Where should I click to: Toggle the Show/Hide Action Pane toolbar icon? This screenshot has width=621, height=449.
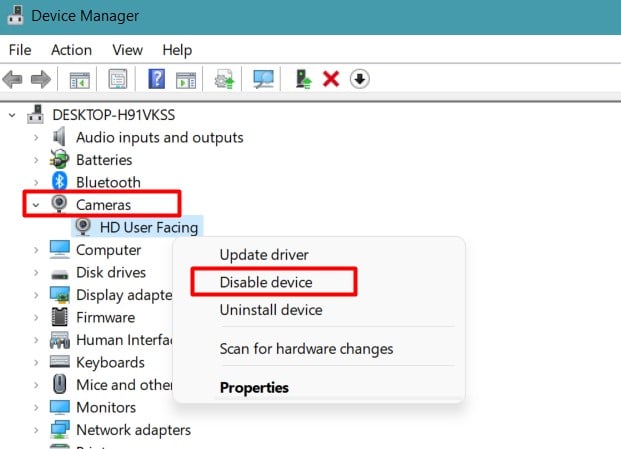[186, 80]
